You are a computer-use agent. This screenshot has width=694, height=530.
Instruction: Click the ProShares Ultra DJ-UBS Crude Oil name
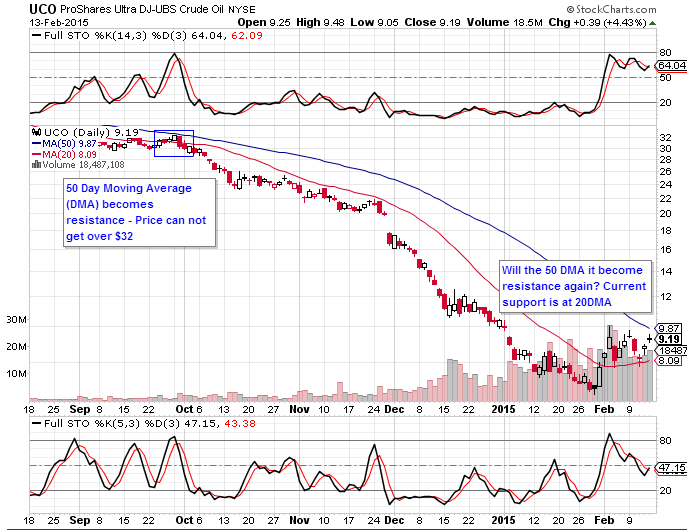click(142, 9)
